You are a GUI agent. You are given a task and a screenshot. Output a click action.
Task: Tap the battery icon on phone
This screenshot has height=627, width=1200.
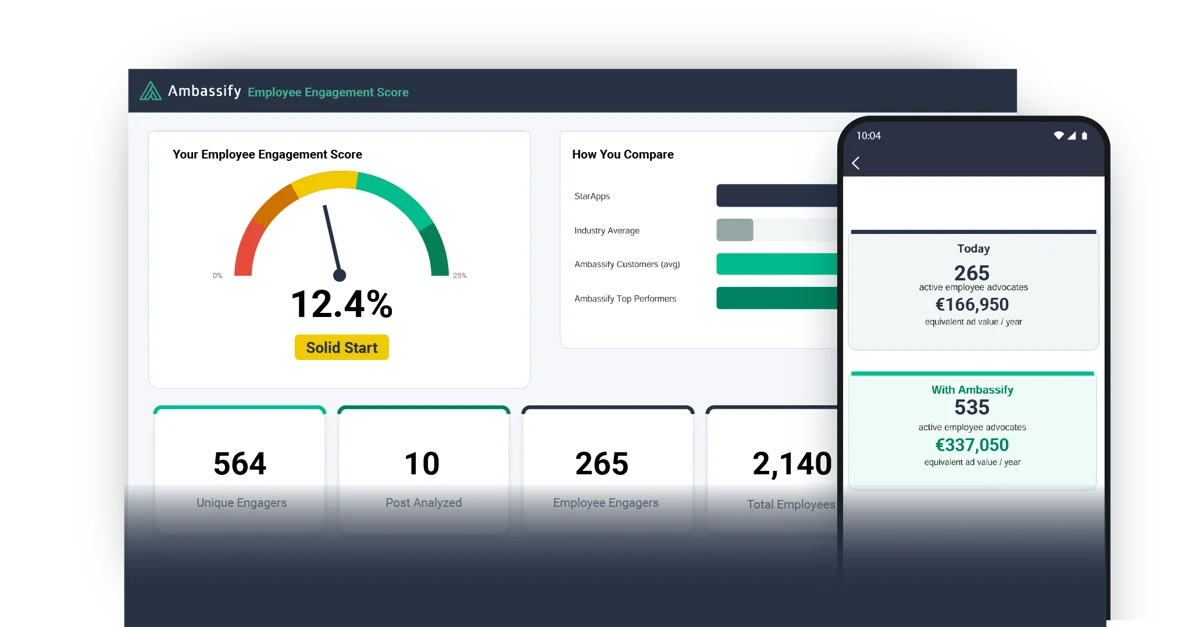(1083, 135)
